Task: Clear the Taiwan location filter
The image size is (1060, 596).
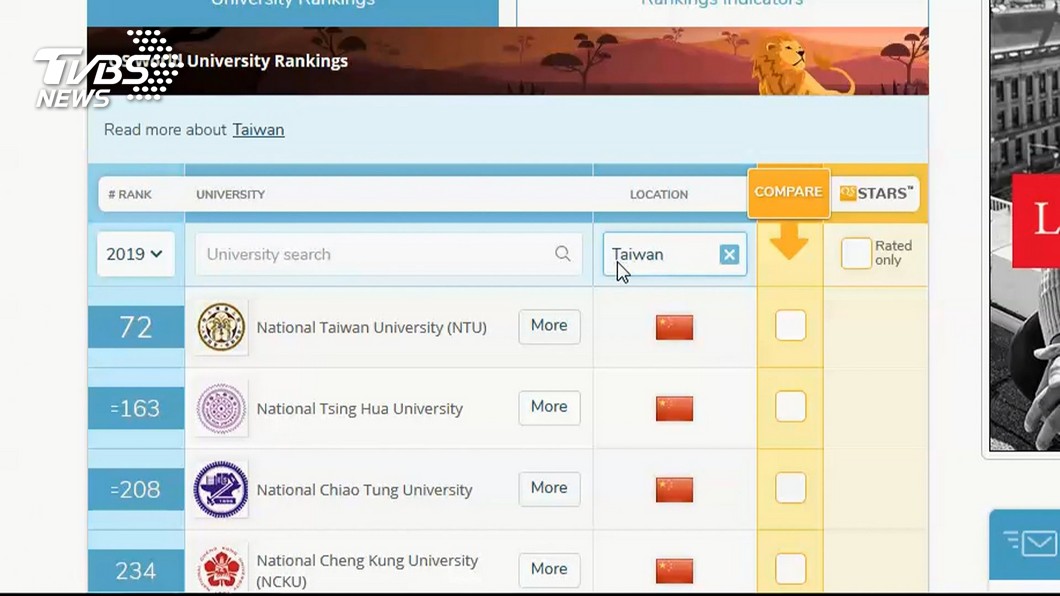Action: [x=729, y=255]
